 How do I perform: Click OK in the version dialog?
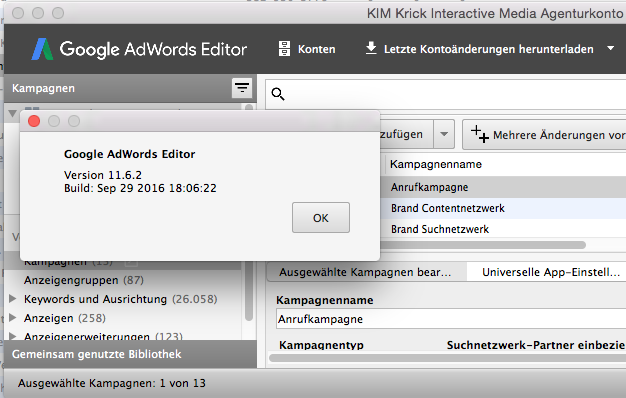[x=321, y=218]
